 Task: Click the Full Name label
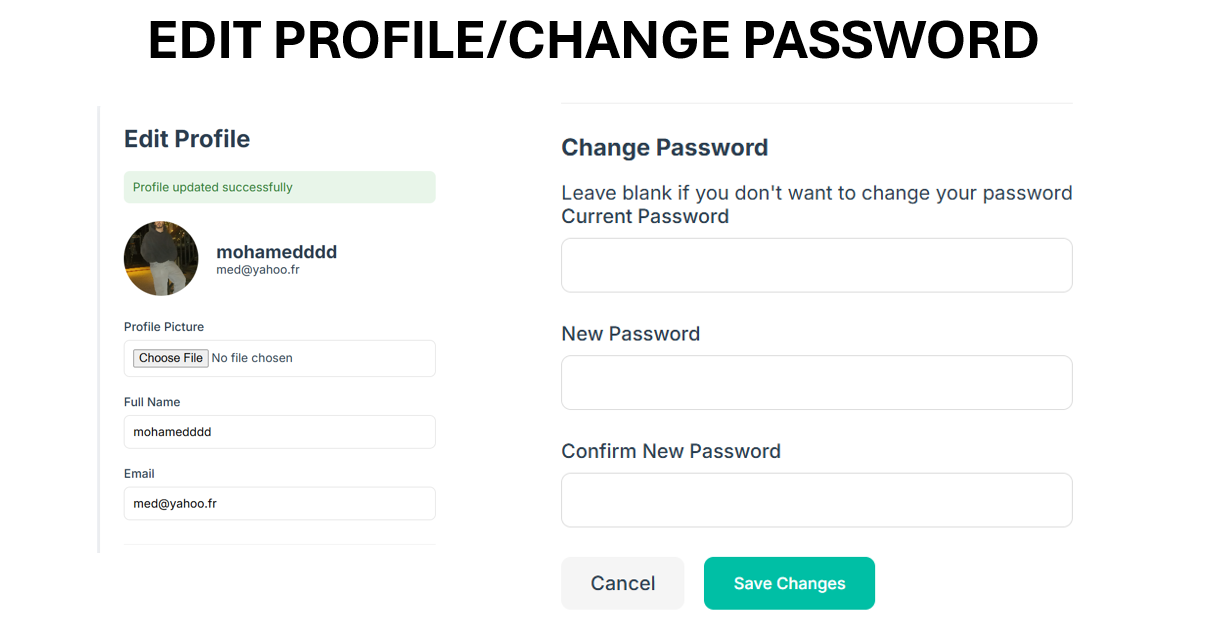pos(152,402)
